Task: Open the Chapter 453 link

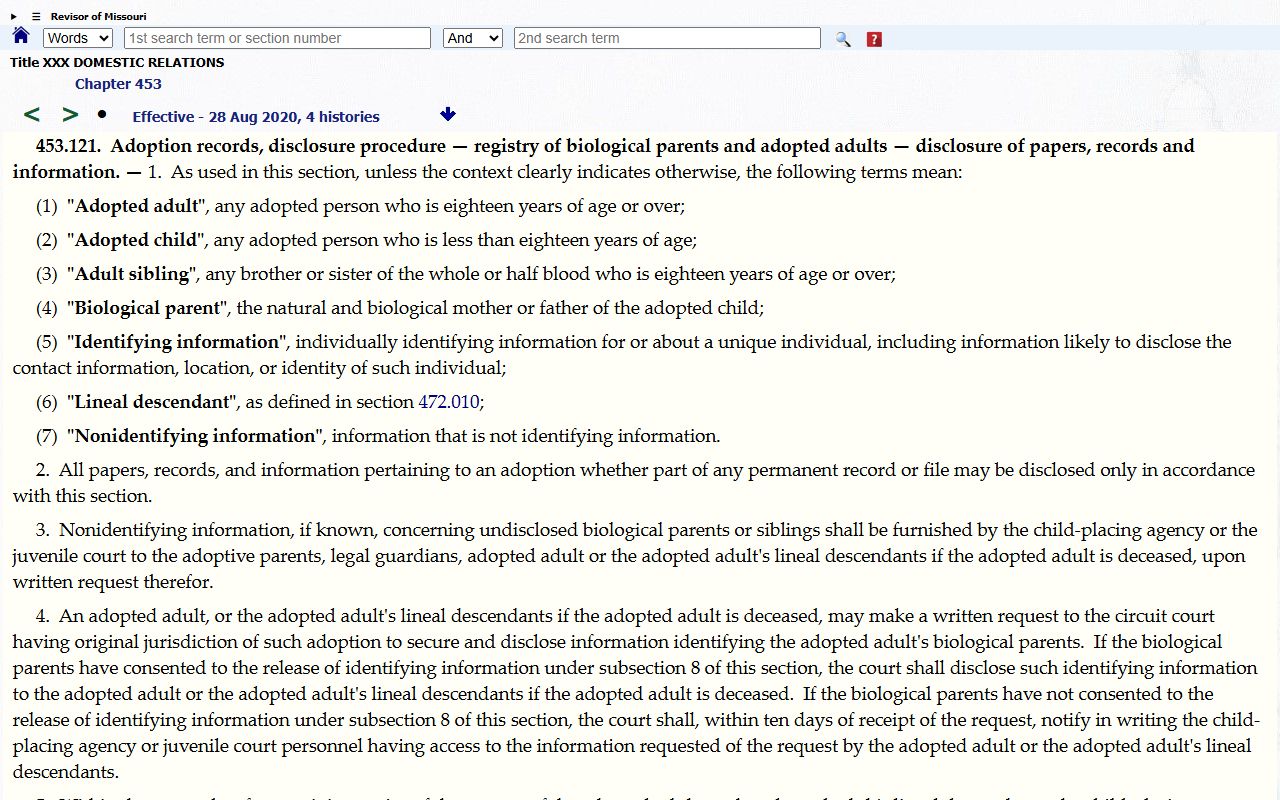Action: [x=118, y=84]
